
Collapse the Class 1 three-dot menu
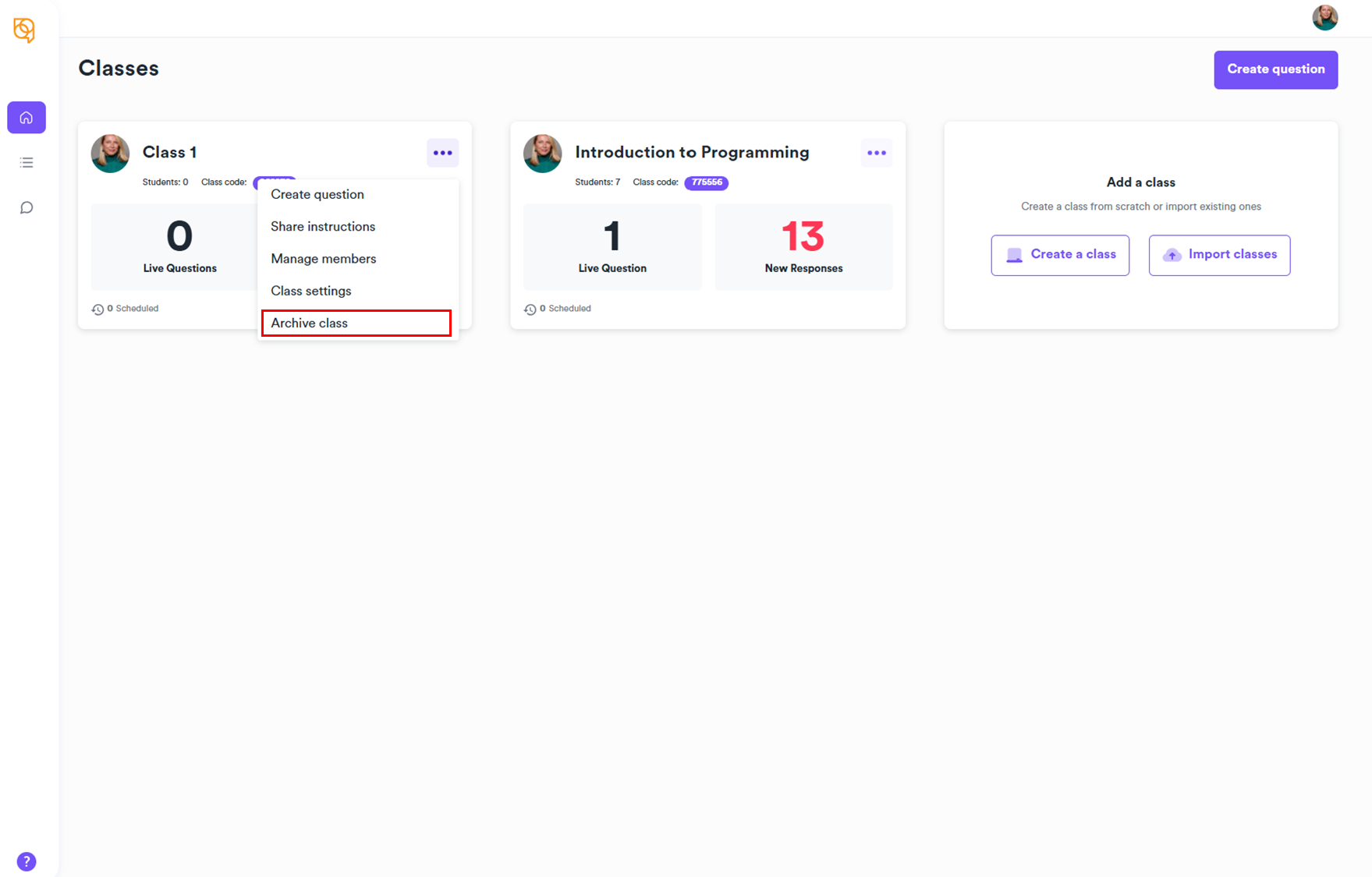coord(442,153)
